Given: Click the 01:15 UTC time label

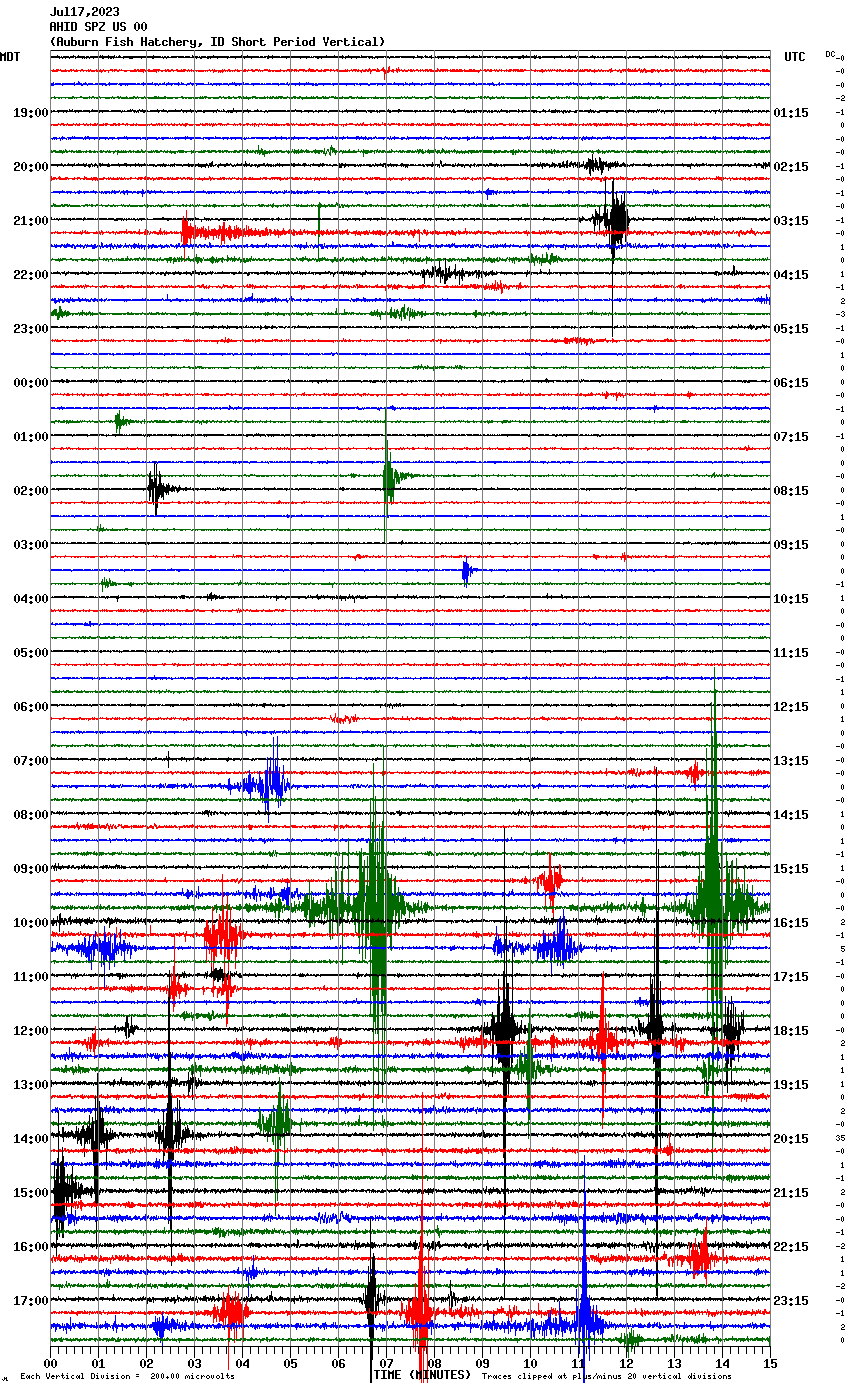Looking at the screenshot, I should tap(791, 113).
